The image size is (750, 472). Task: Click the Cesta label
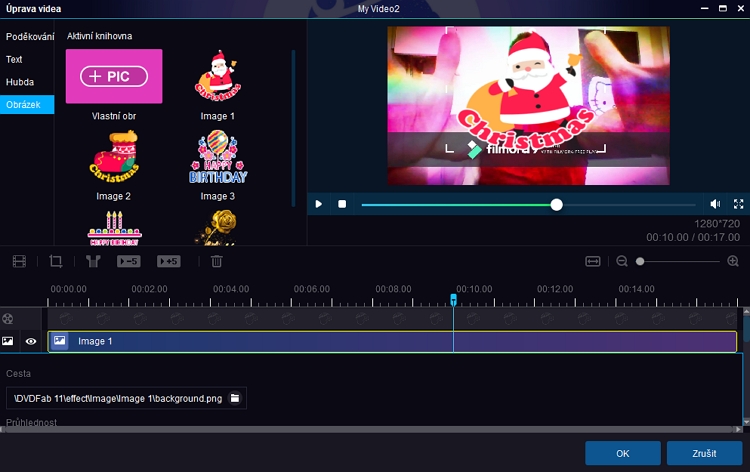click(19, 373)
